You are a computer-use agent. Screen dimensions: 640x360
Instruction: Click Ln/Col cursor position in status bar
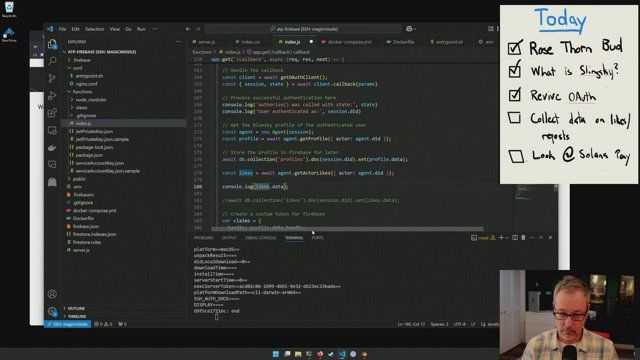(411, 324)
